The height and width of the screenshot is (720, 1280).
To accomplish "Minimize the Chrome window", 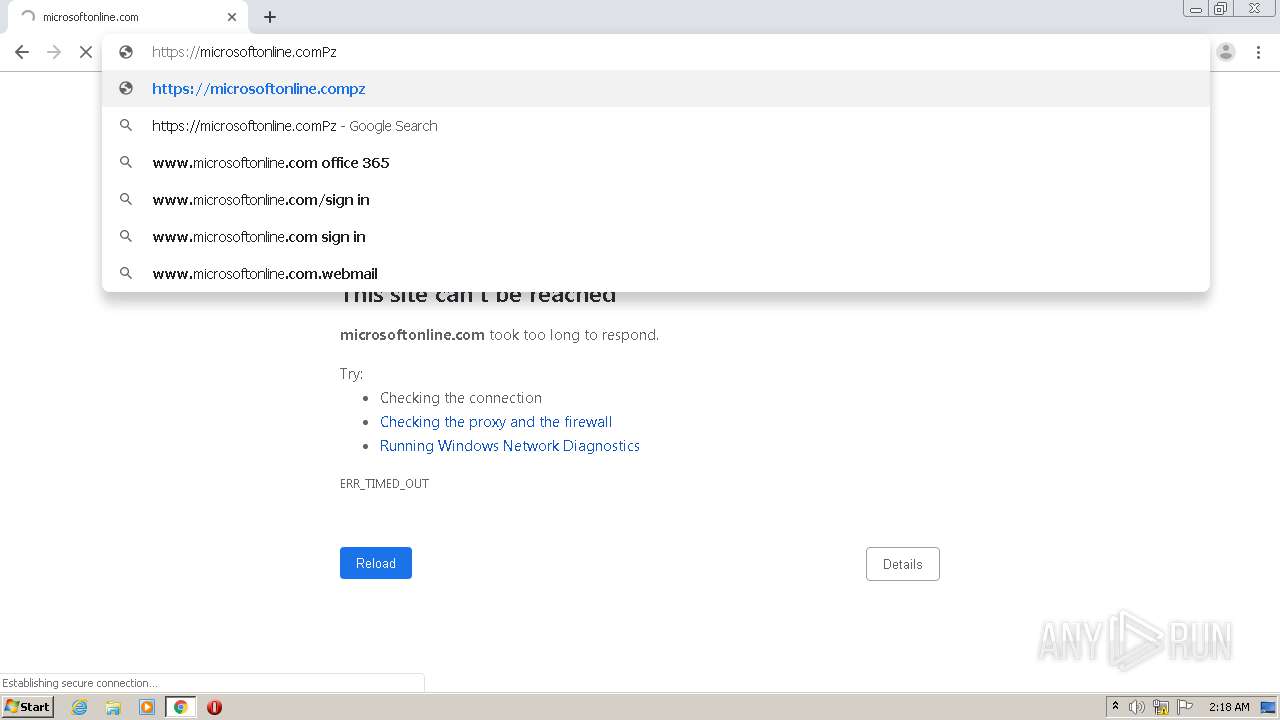I will click(1196, 8).
